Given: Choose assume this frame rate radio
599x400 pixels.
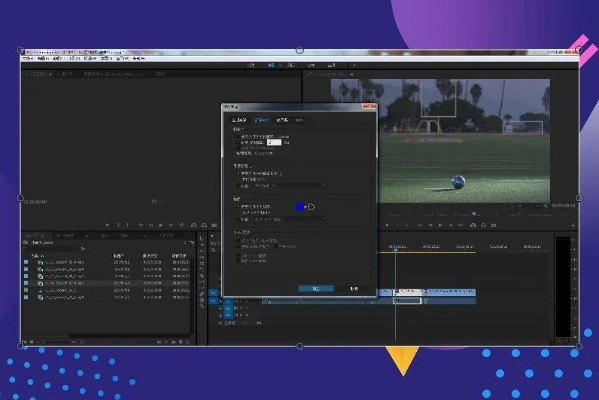Looking at the screenshot, I should pos(238,143).
